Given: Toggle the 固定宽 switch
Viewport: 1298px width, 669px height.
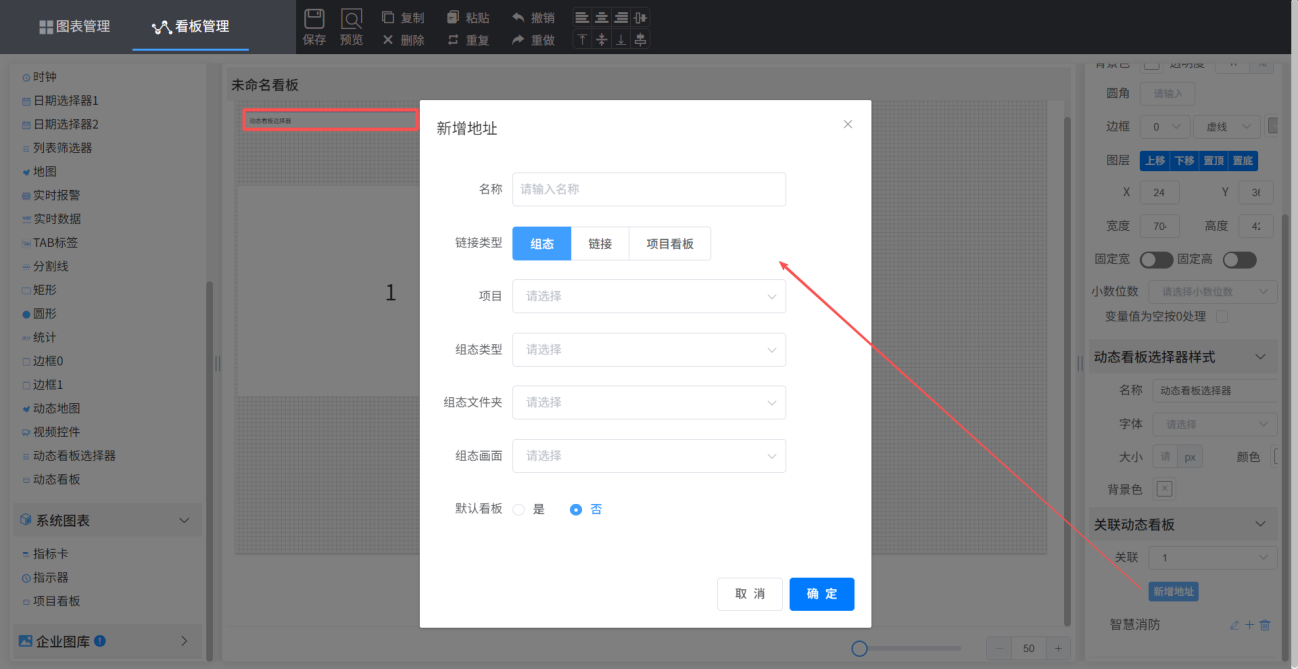Looking at the screenshot, I should point(1156,260).
